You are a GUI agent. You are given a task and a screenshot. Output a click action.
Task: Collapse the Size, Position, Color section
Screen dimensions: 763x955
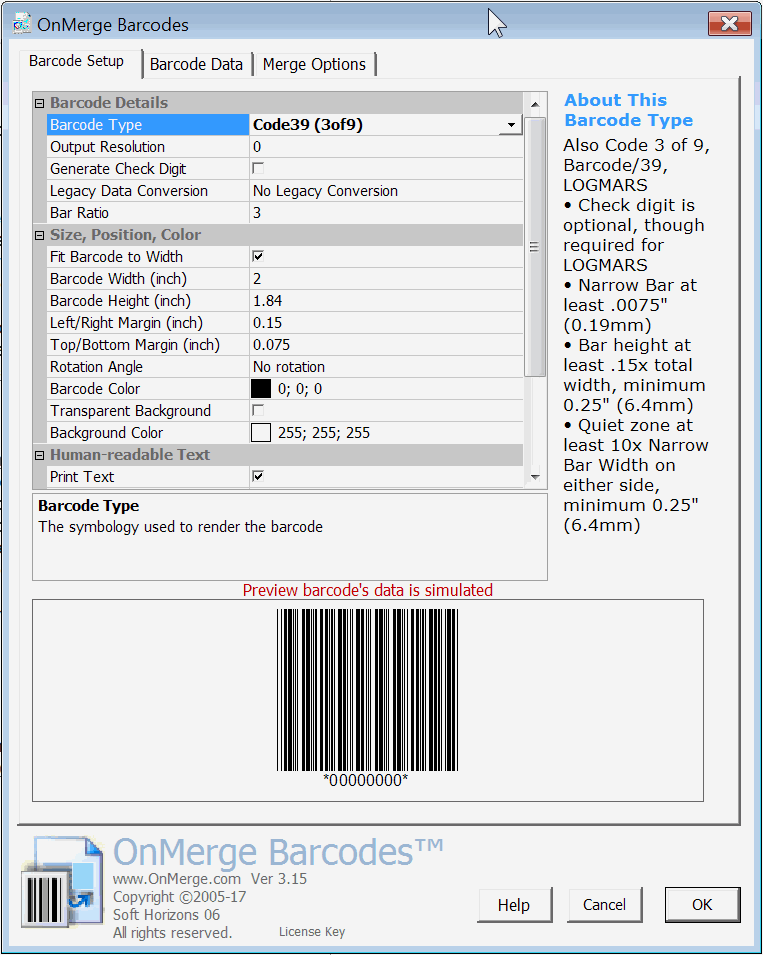coord(40,235)
